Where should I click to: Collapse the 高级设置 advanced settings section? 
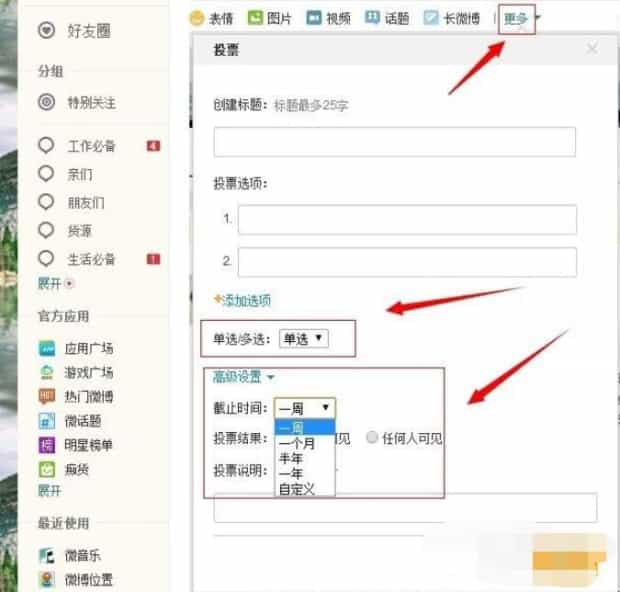243,377
